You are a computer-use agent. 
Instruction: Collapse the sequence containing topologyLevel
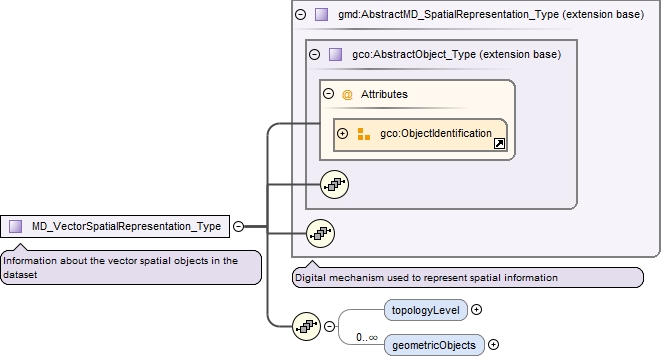click(329, 326)
